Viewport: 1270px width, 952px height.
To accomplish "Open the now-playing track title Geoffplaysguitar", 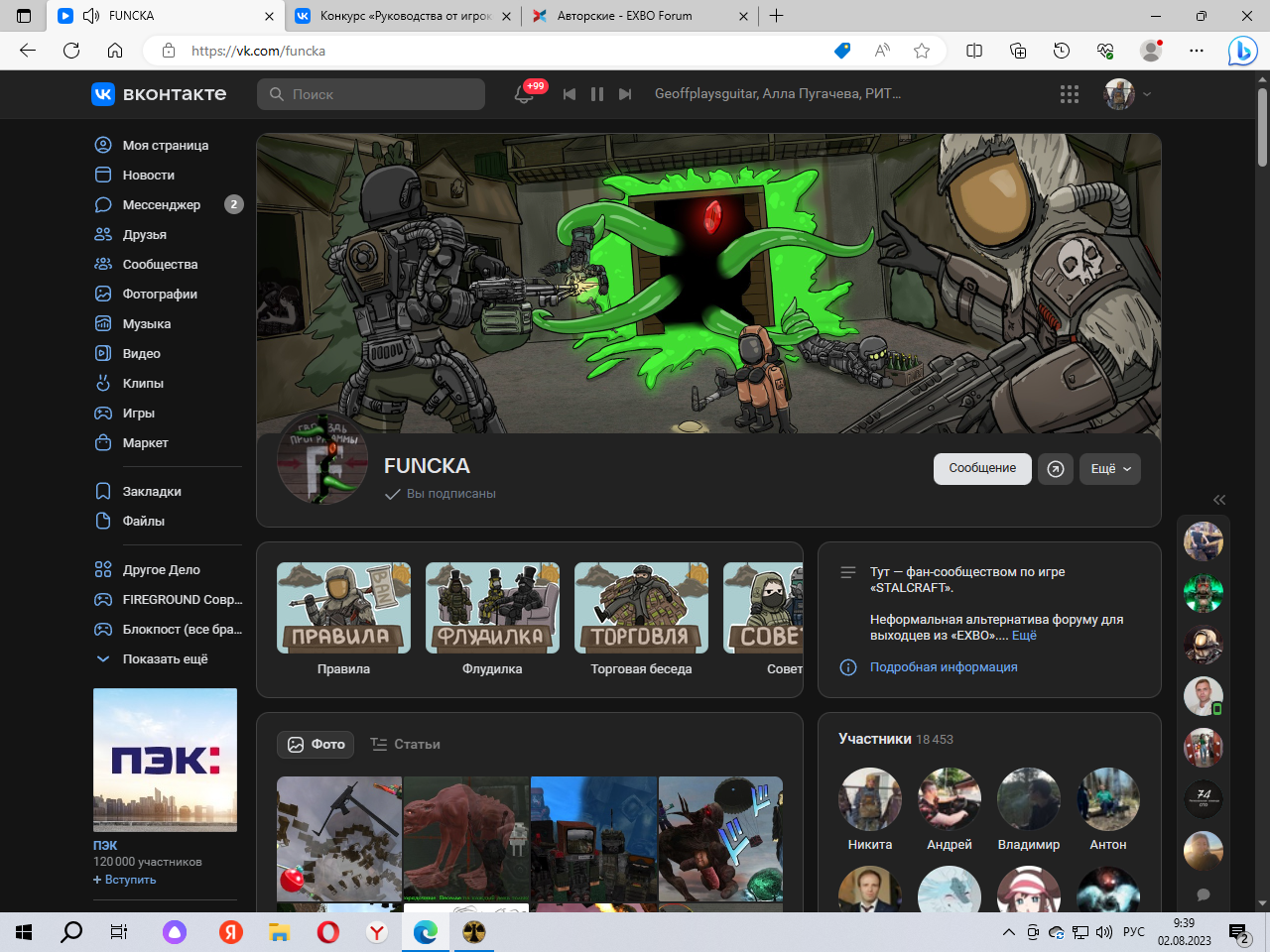I will 778,93.
